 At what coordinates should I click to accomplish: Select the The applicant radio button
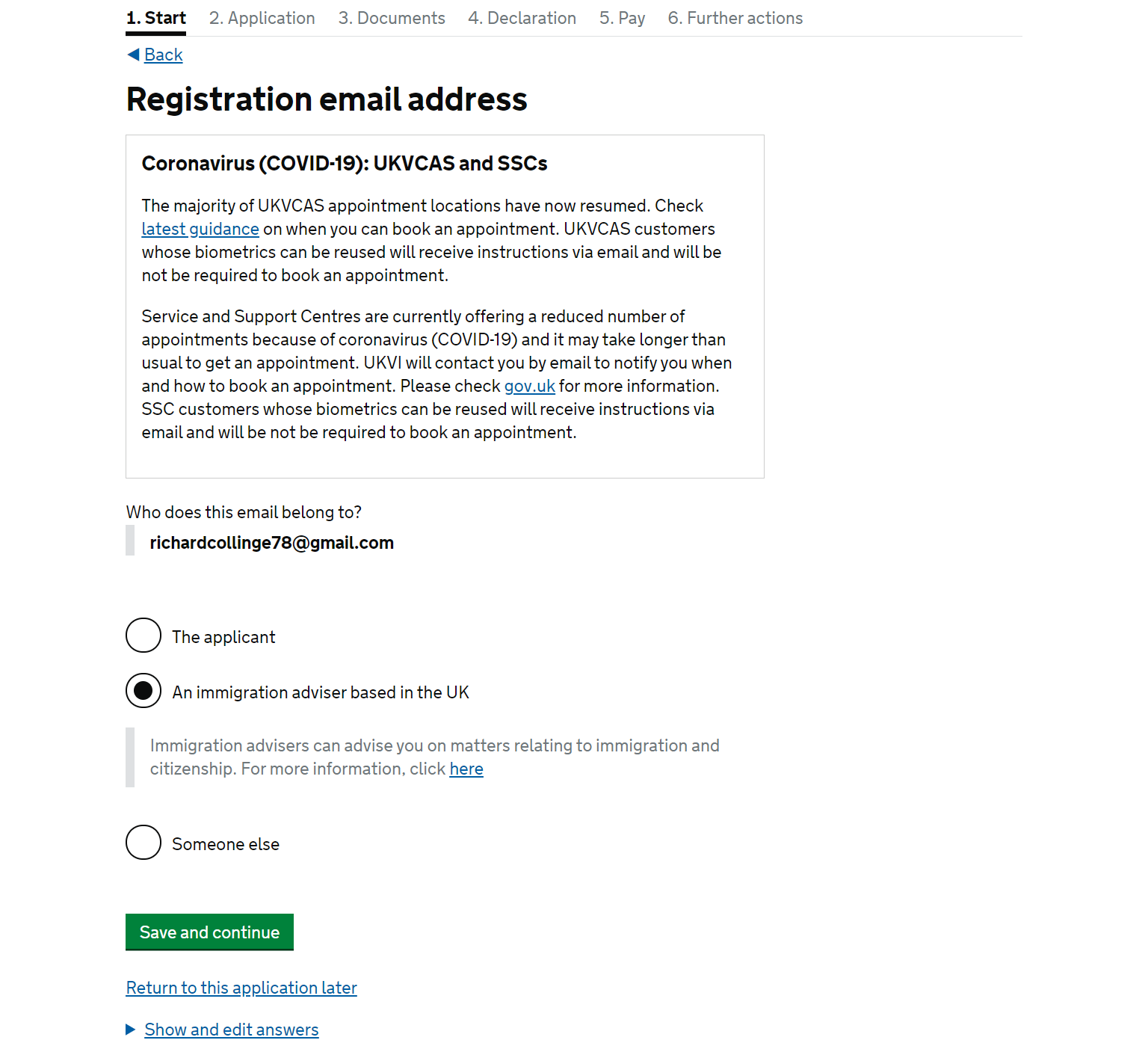point(143,636)
